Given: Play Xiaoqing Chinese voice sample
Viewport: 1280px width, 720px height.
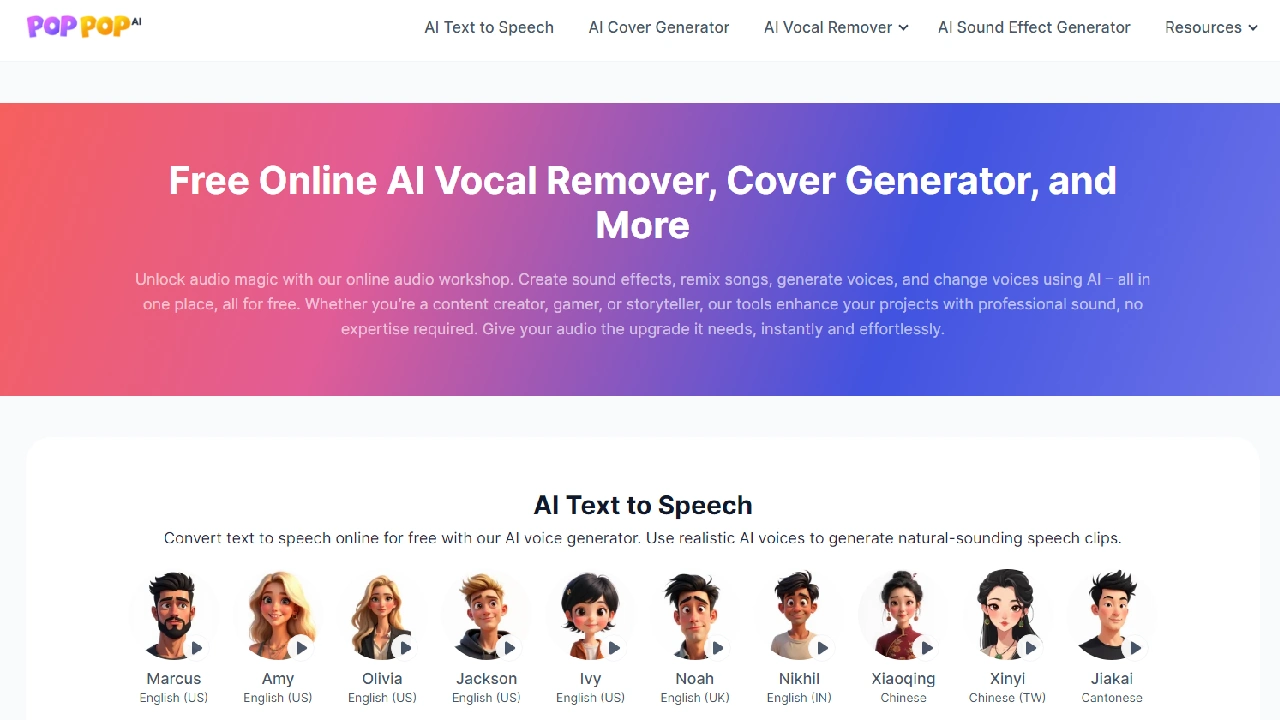Looking at the screenshot, I should point(927,648).
